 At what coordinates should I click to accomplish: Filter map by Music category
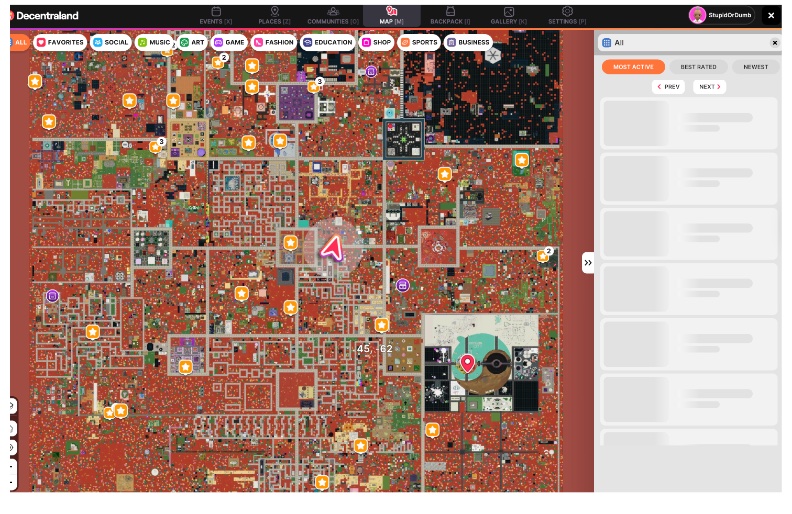(x=154, y=42)
